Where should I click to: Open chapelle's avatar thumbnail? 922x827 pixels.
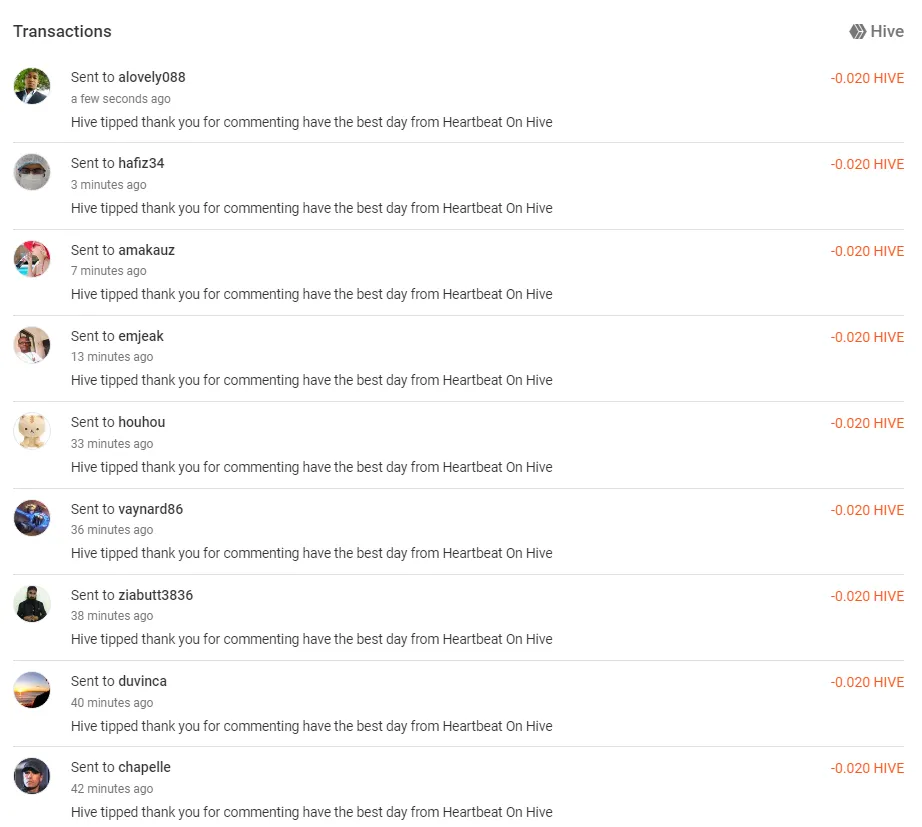point(32,776)
